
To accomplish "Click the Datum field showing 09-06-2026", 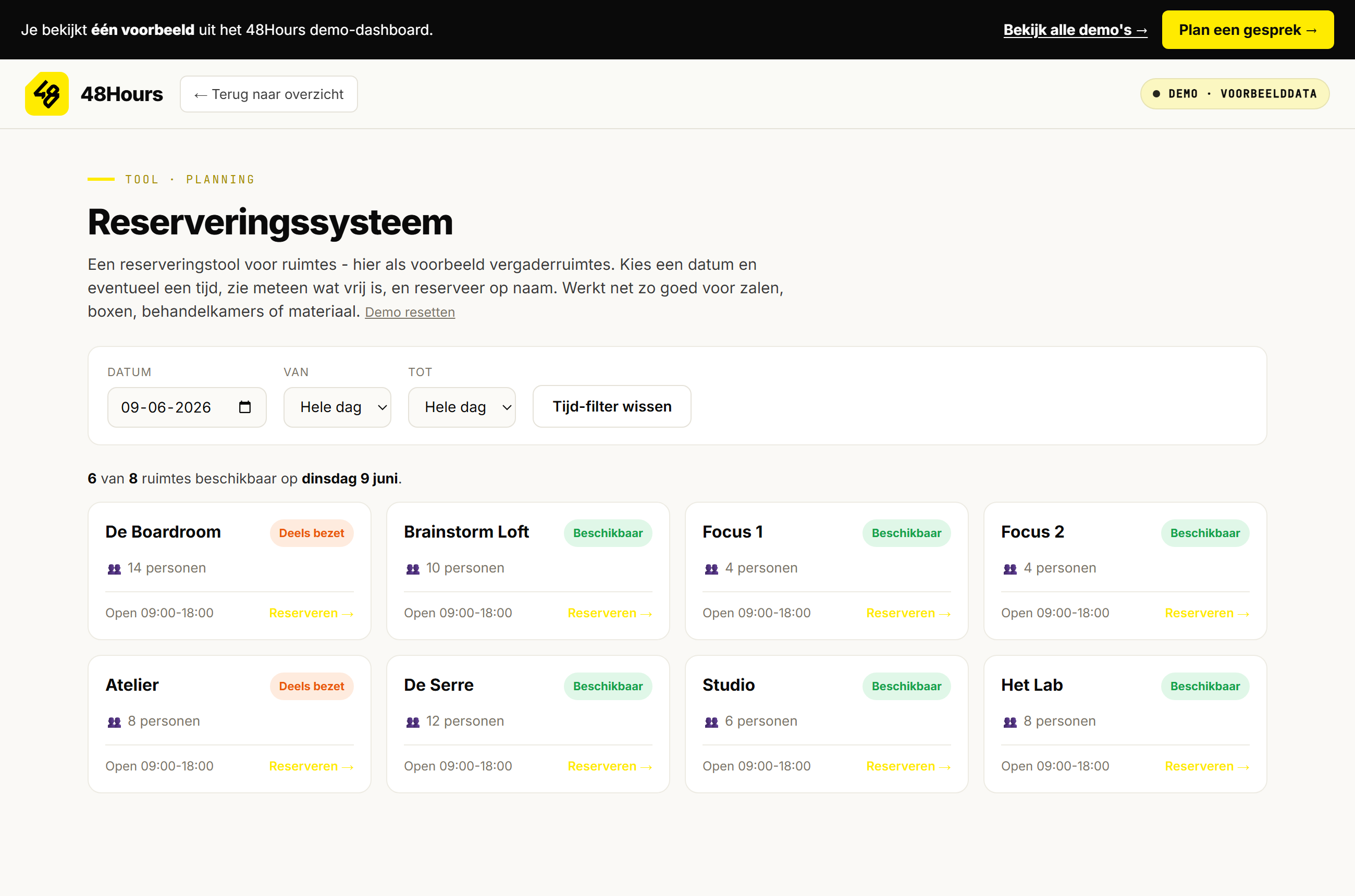I will 187,407.
